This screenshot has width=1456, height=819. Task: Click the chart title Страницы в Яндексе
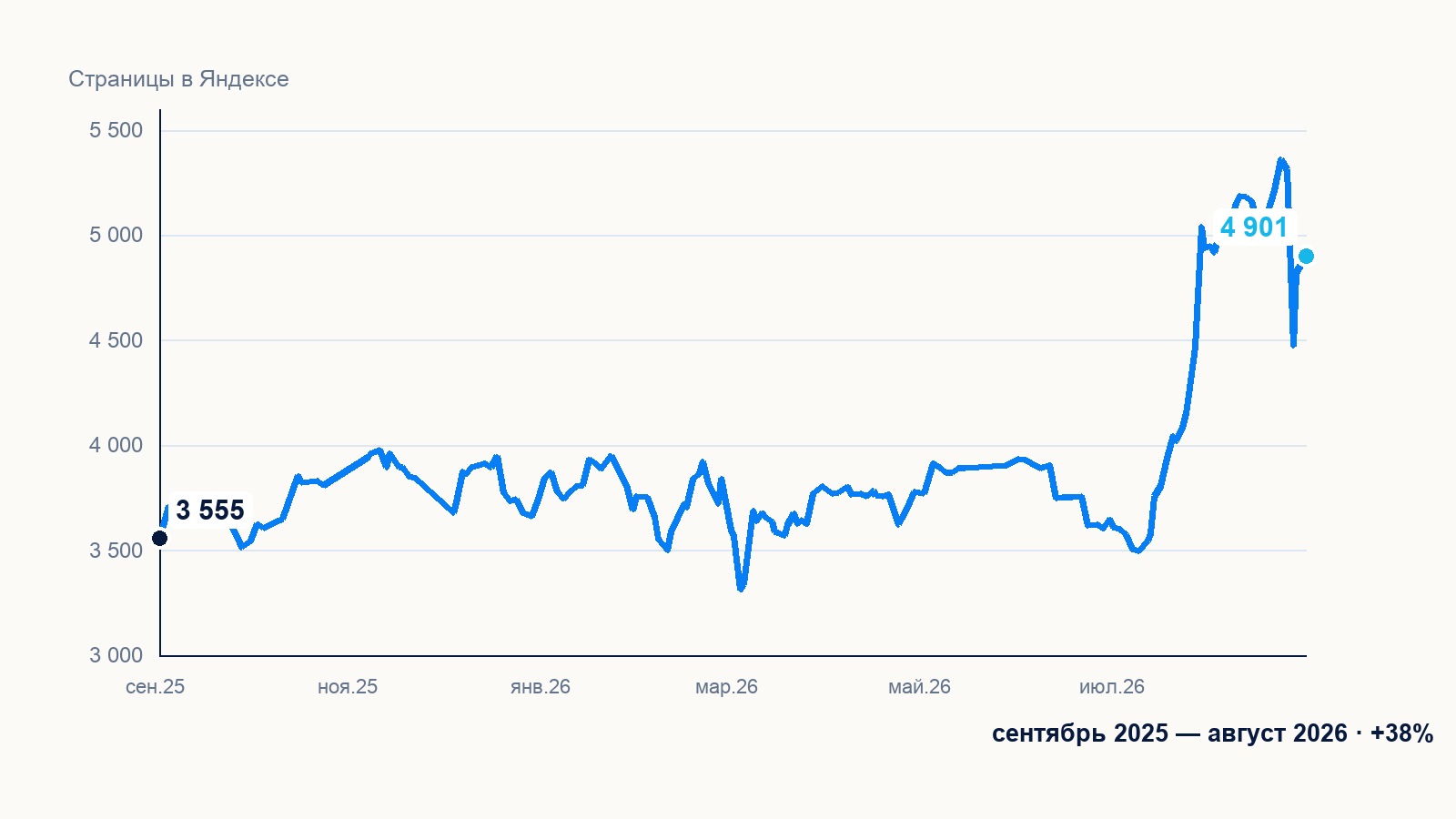pyautogui.click(x=178, y=79)
